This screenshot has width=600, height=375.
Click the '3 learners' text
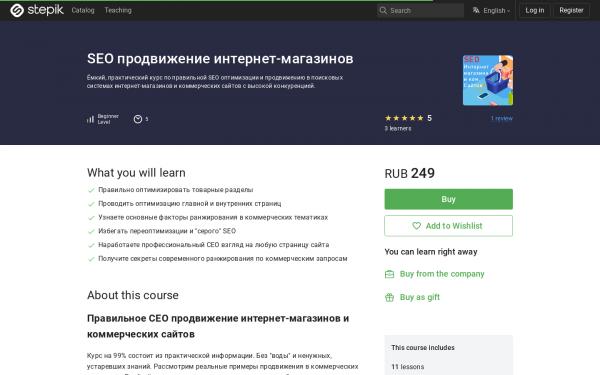398,129
